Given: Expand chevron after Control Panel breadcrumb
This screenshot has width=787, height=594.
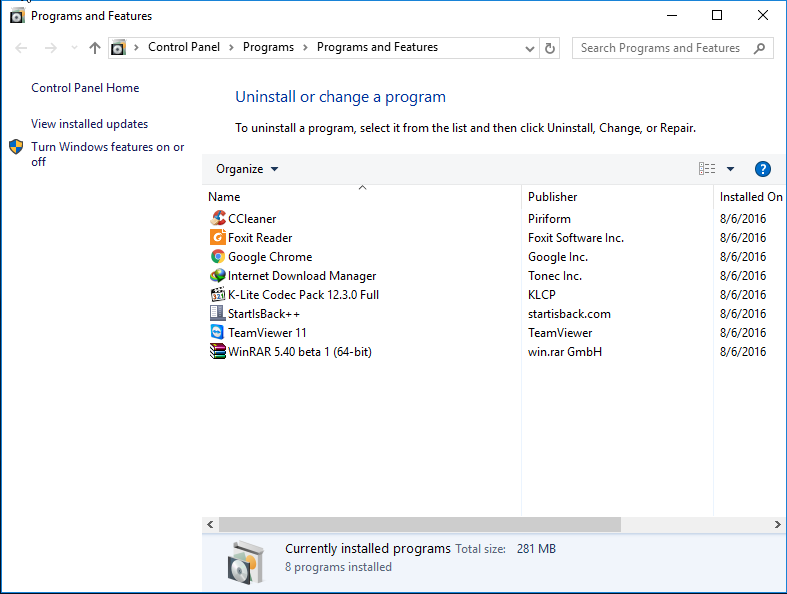Looking at the screenshot, I should [x=231, y=48].
